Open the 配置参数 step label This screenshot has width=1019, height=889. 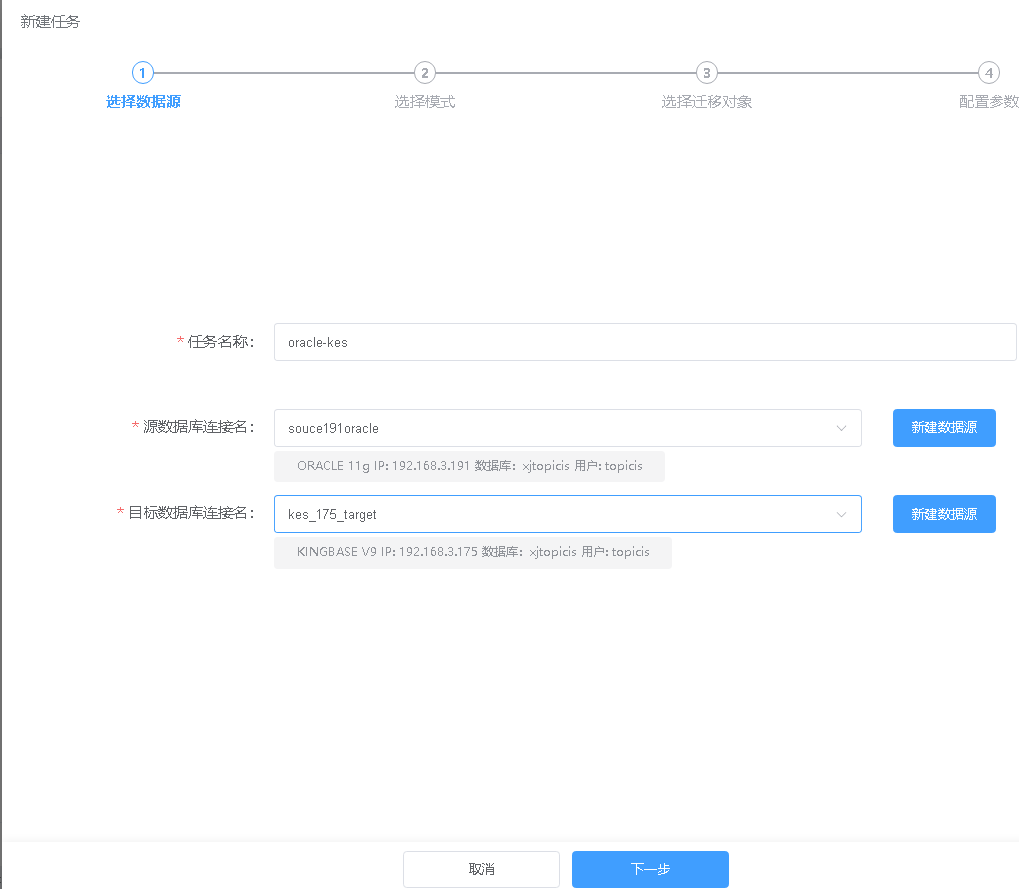988,102
